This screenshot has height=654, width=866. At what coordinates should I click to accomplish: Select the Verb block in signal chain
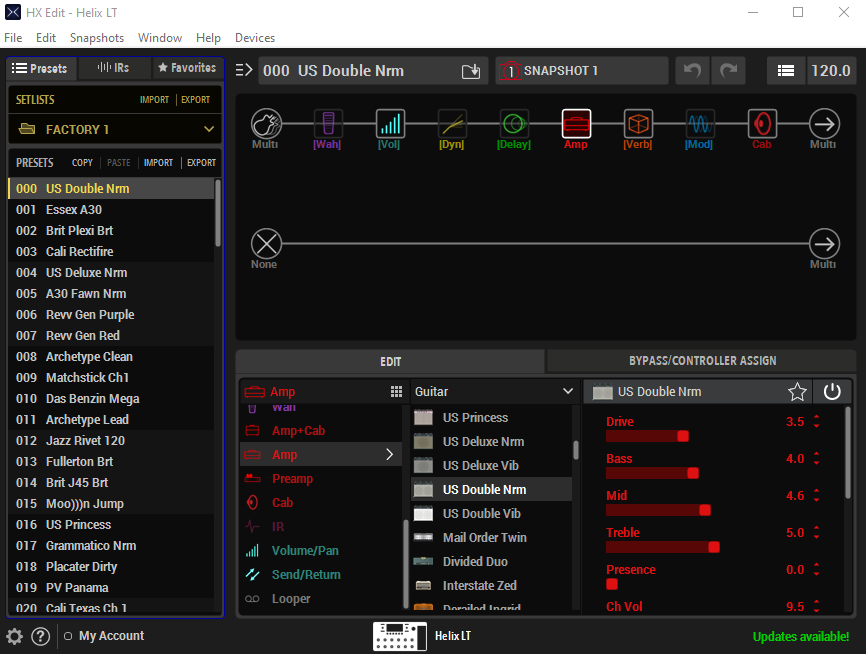(638, 123)
